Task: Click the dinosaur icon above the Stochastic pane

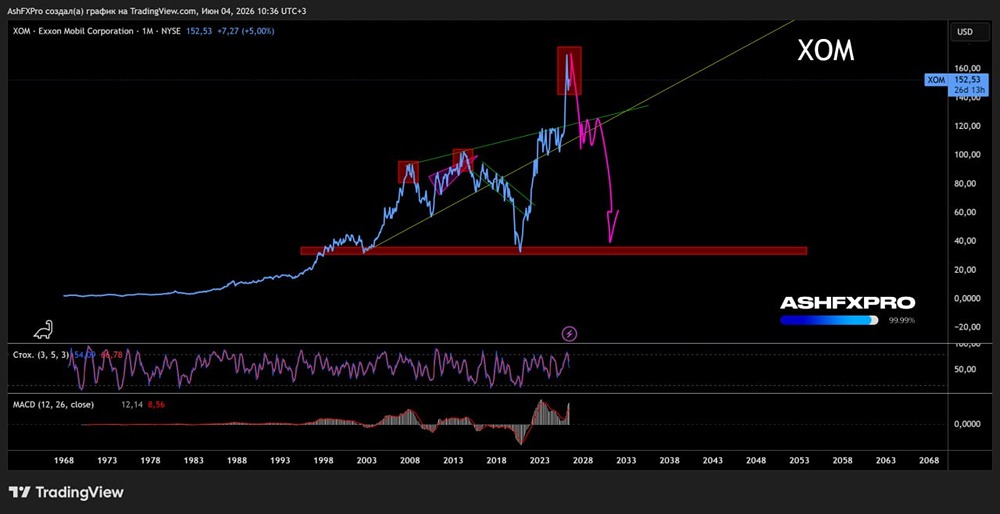Action: coord(43,329)
